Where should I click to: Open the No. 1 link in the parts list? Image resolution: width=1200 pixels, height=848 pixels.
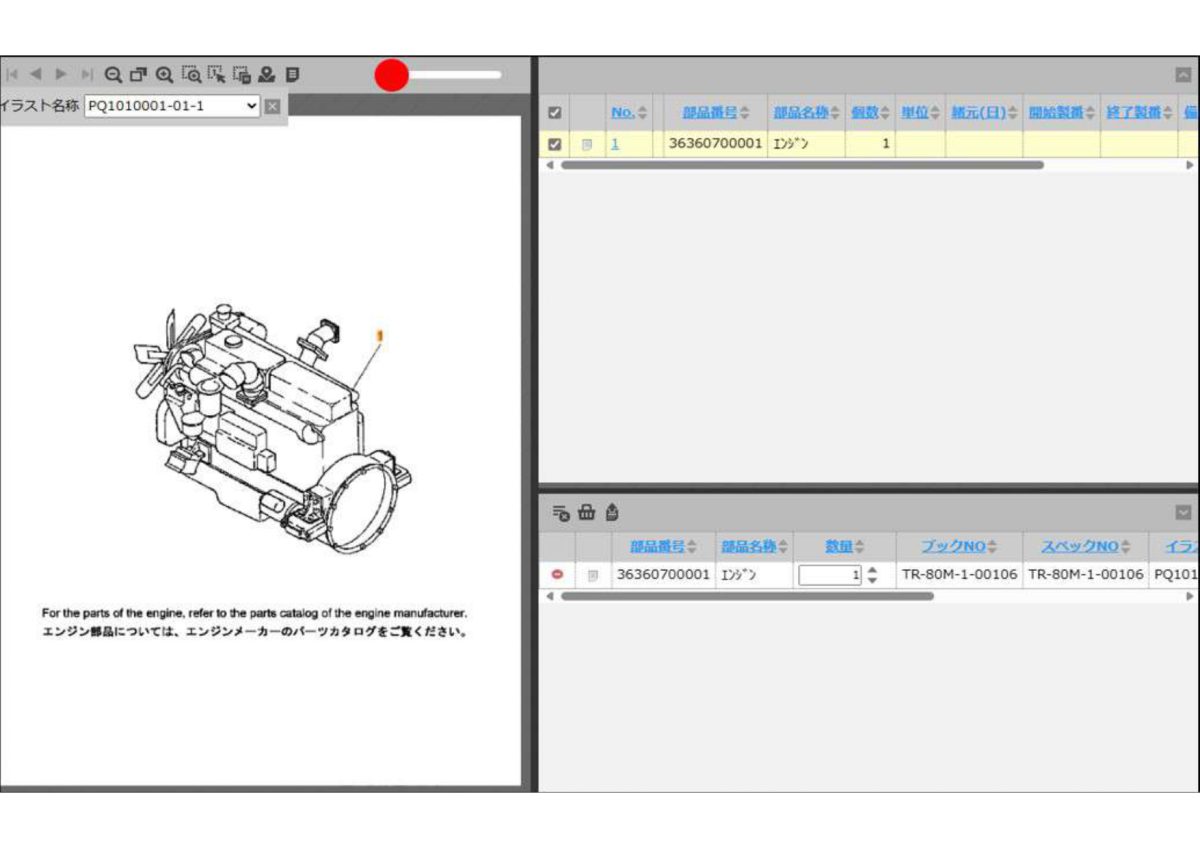coord(615,144)
